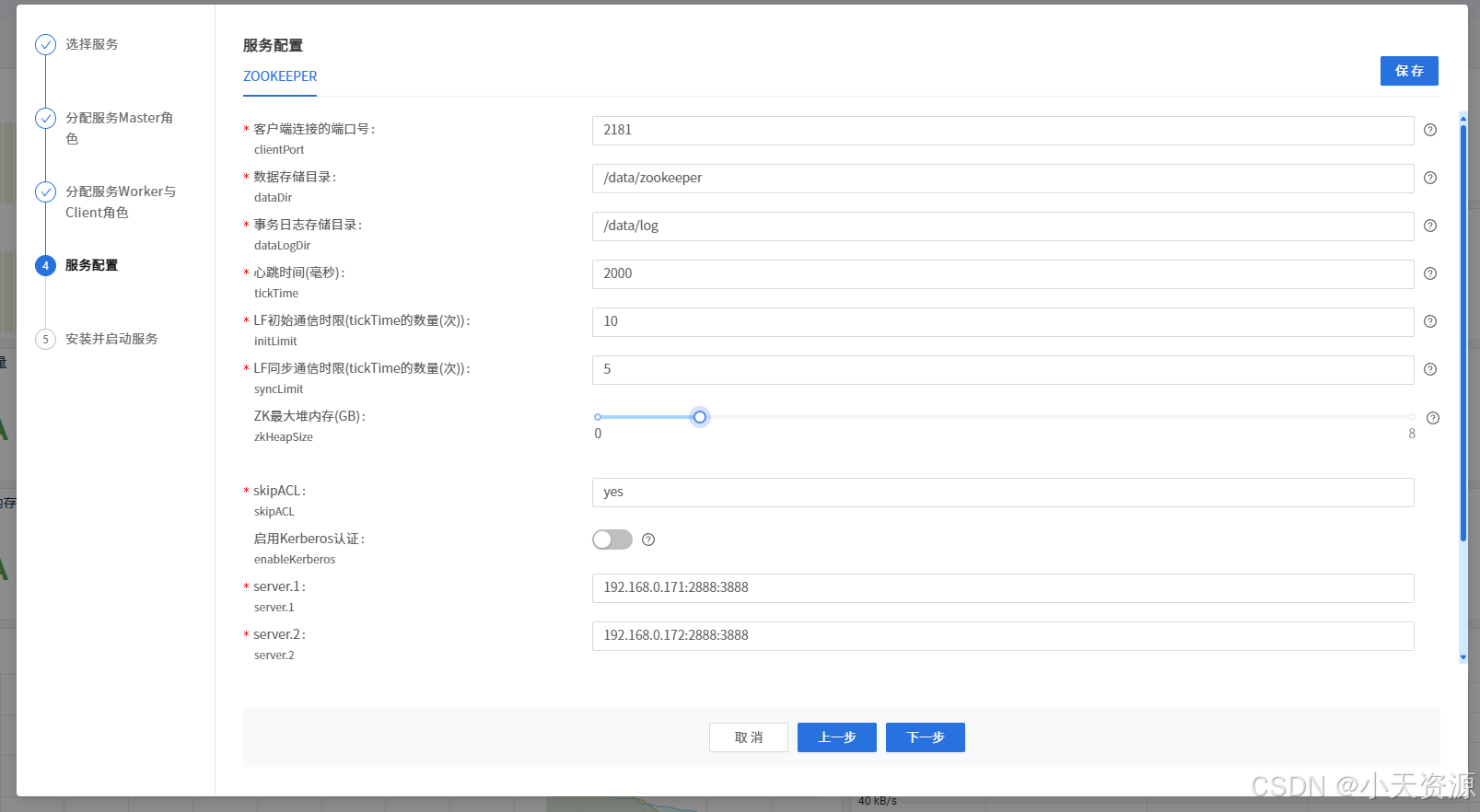Image resolution: width=1480 pixels, height=812 pixels.
Task: Click the 下一步 button
Action: pos(926,737)
